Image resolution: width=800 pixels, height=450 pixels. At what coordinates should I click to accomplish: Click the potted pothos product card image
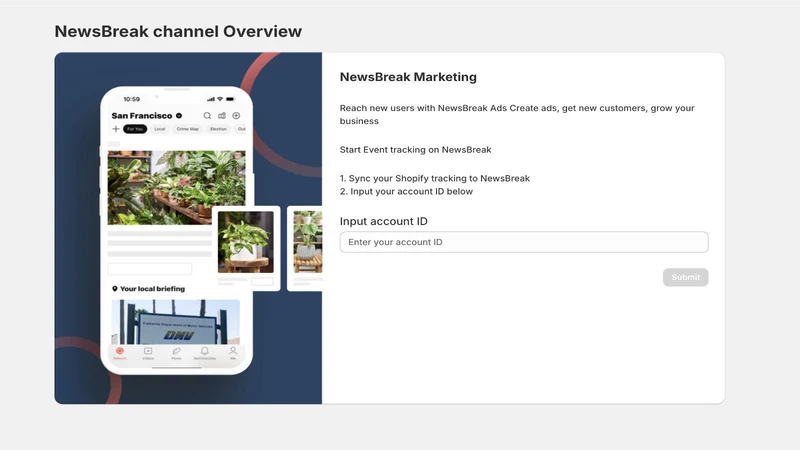[245, 242]
